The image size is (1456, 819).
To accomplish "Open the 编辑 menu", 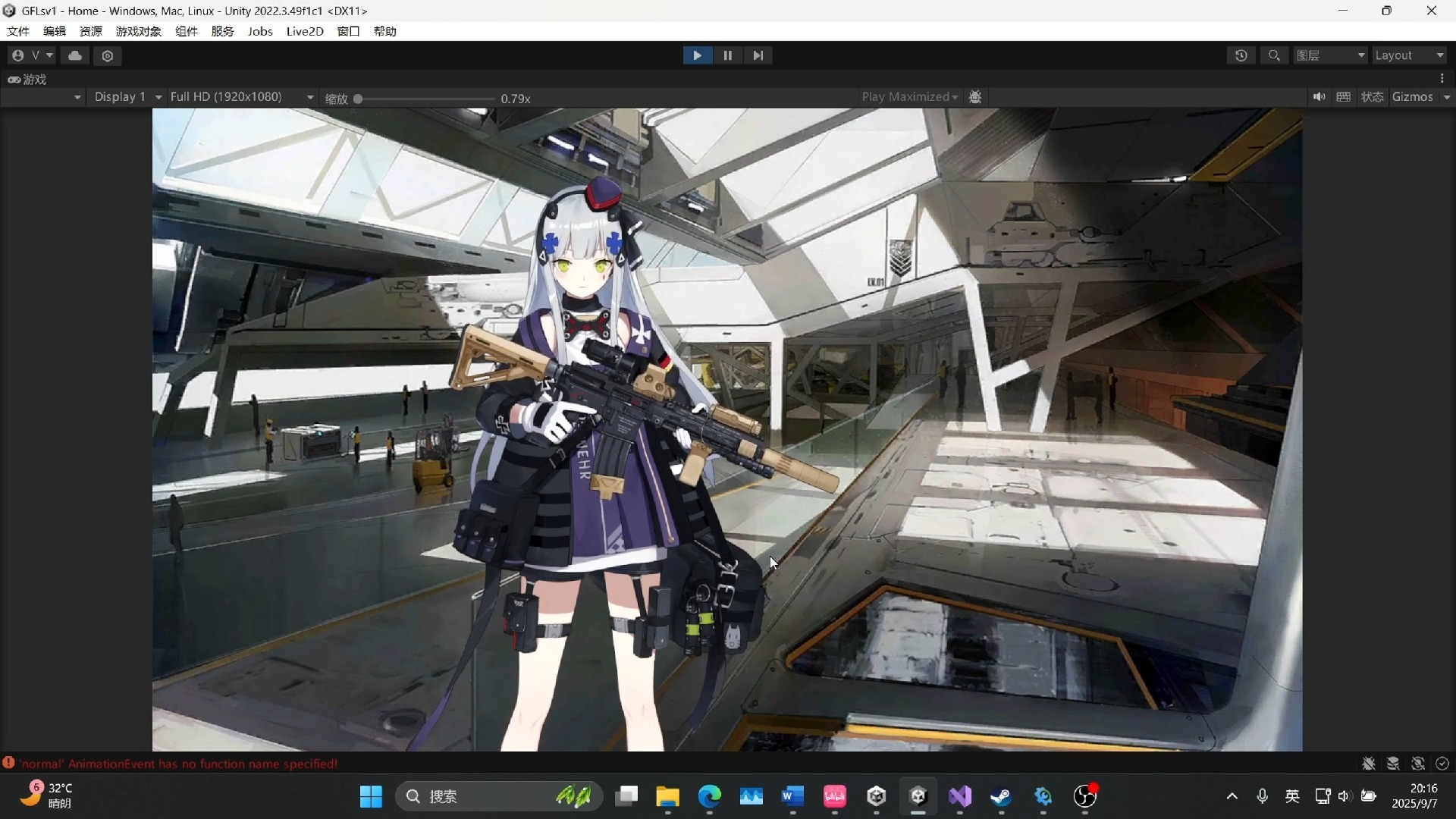I will (55, 31).
